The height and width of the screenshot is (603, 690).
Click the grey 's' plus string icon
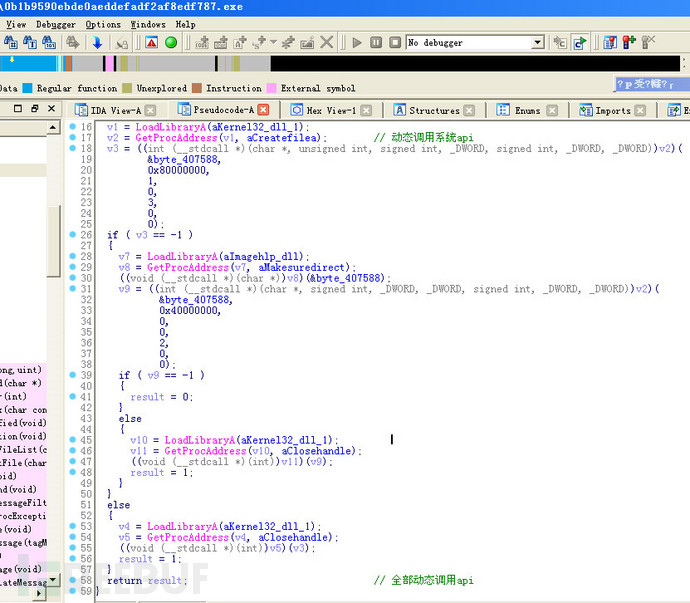[x=259, y=43]
